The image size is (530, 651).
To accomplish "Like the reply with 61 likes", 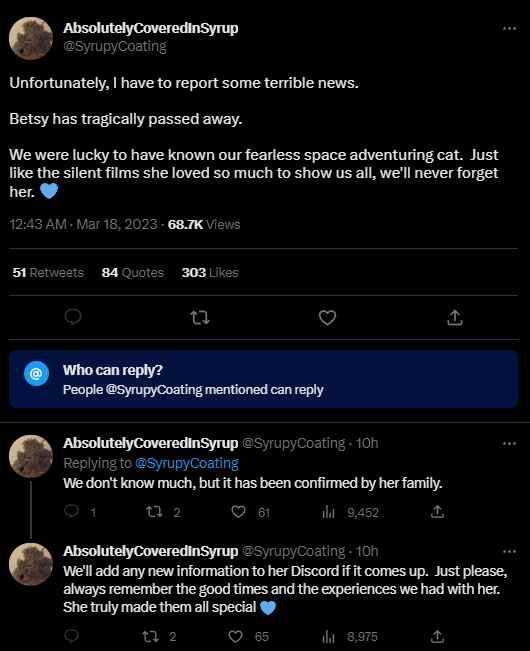I will click(x=238, y=512).
